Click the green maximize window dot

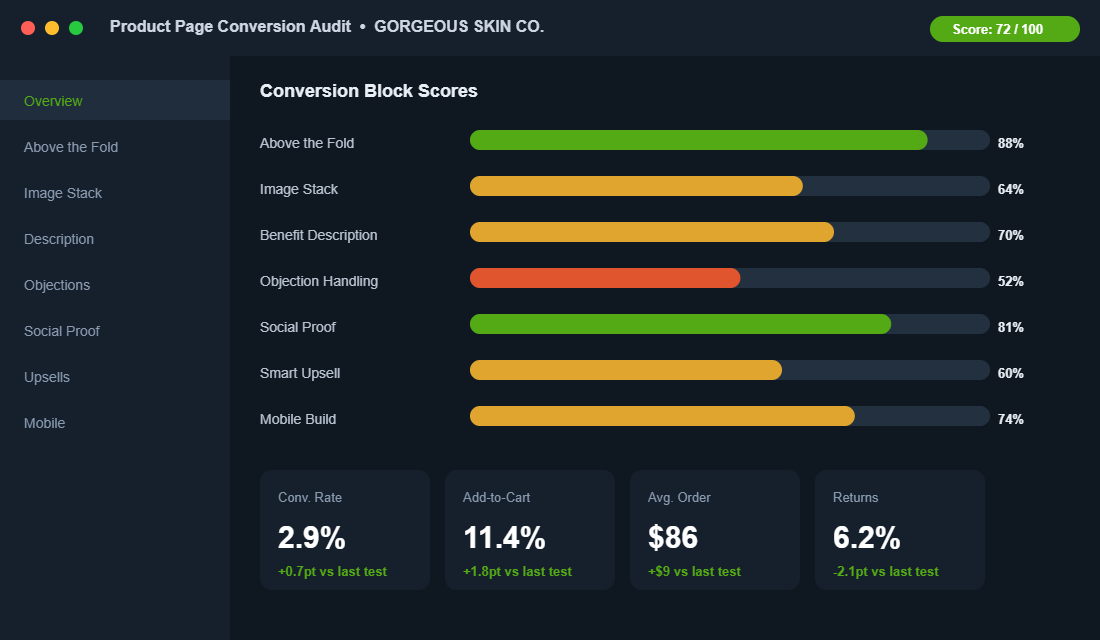tap(76, 28)
